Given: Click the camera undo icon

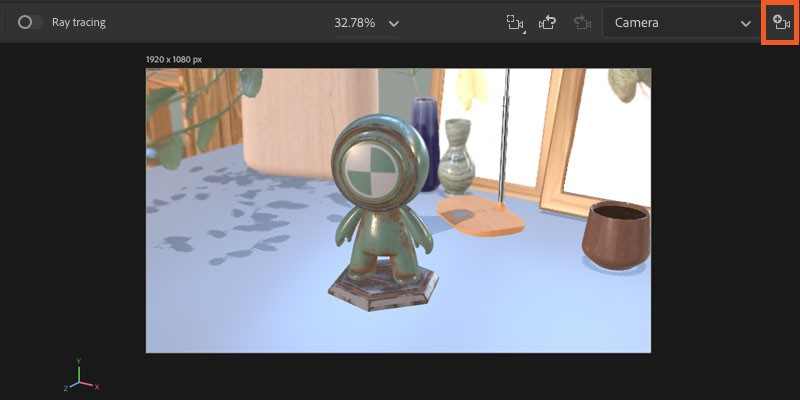Looking at the screenshot, I should coord(547,22).
